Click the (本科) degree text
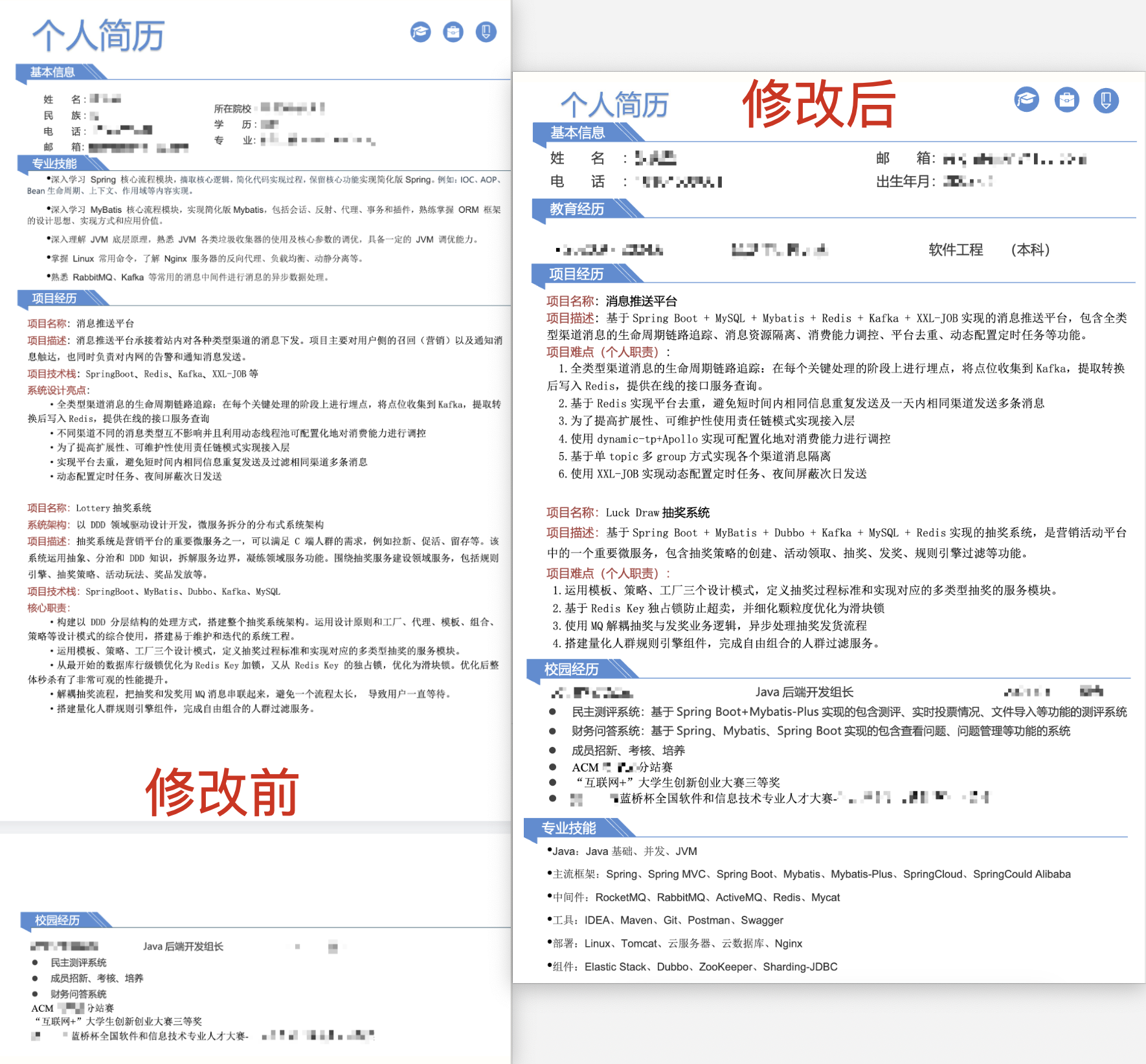Viewport: 1146px width, 1064px height. point(1030,250)
